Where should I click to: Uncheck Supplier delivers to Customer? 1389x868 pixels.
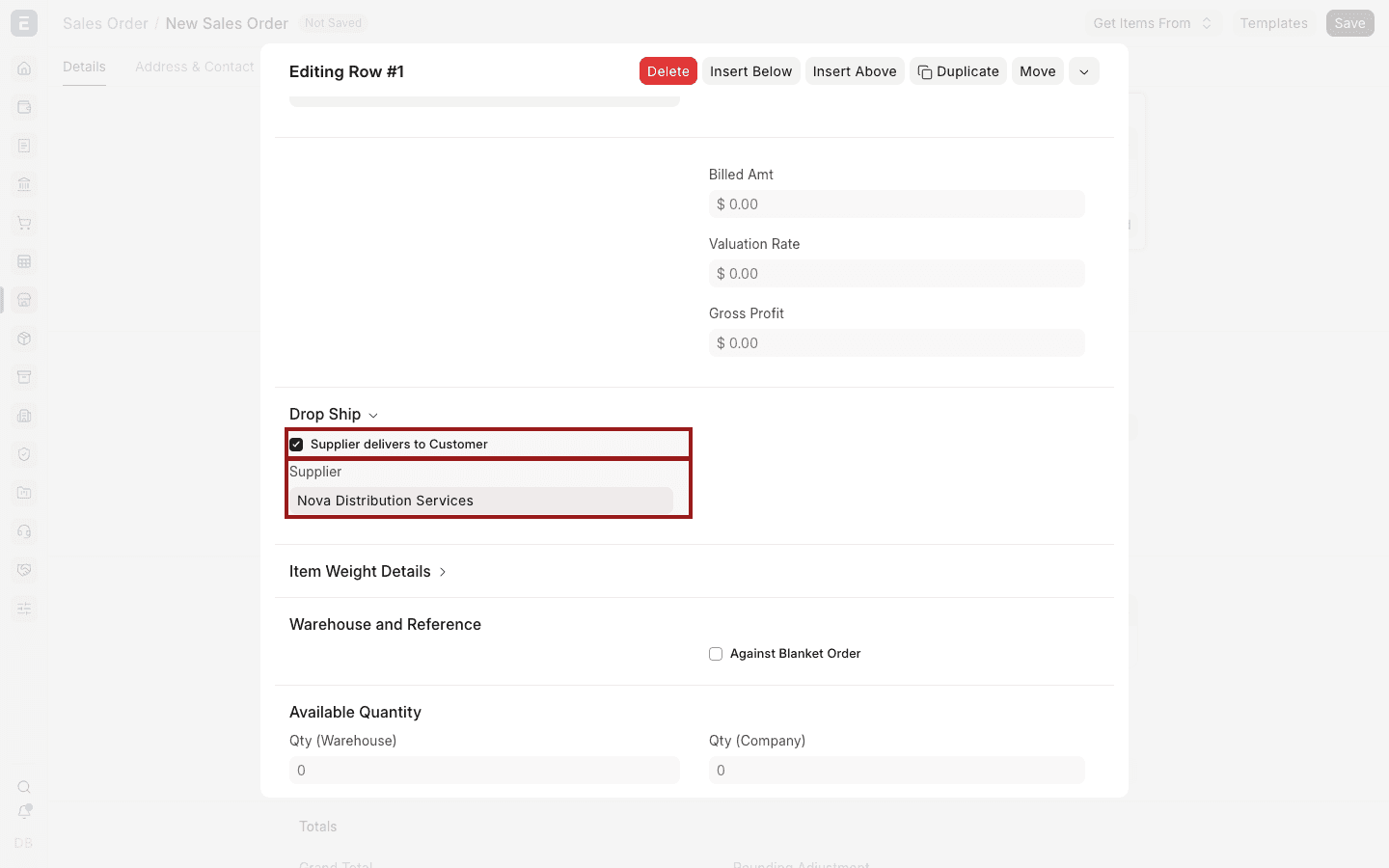[296, 445]
